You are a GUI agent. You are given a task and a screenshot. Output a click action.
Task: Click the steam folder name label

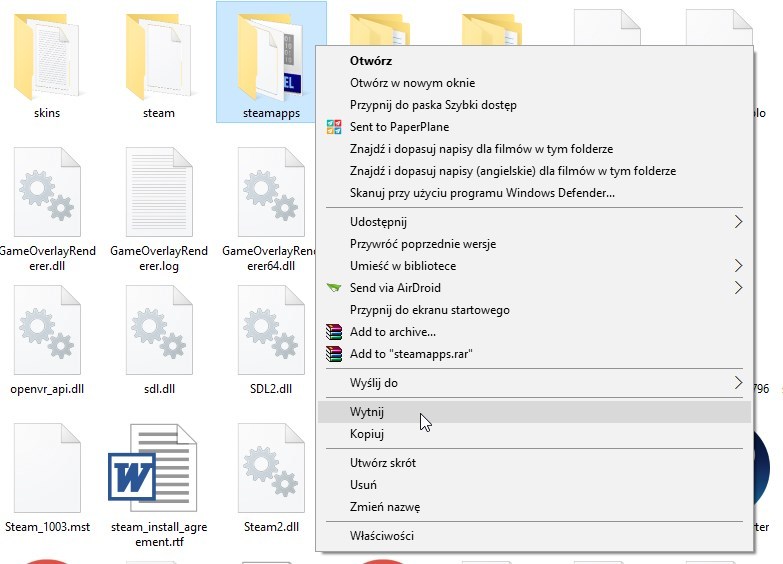tap(159, 113)
